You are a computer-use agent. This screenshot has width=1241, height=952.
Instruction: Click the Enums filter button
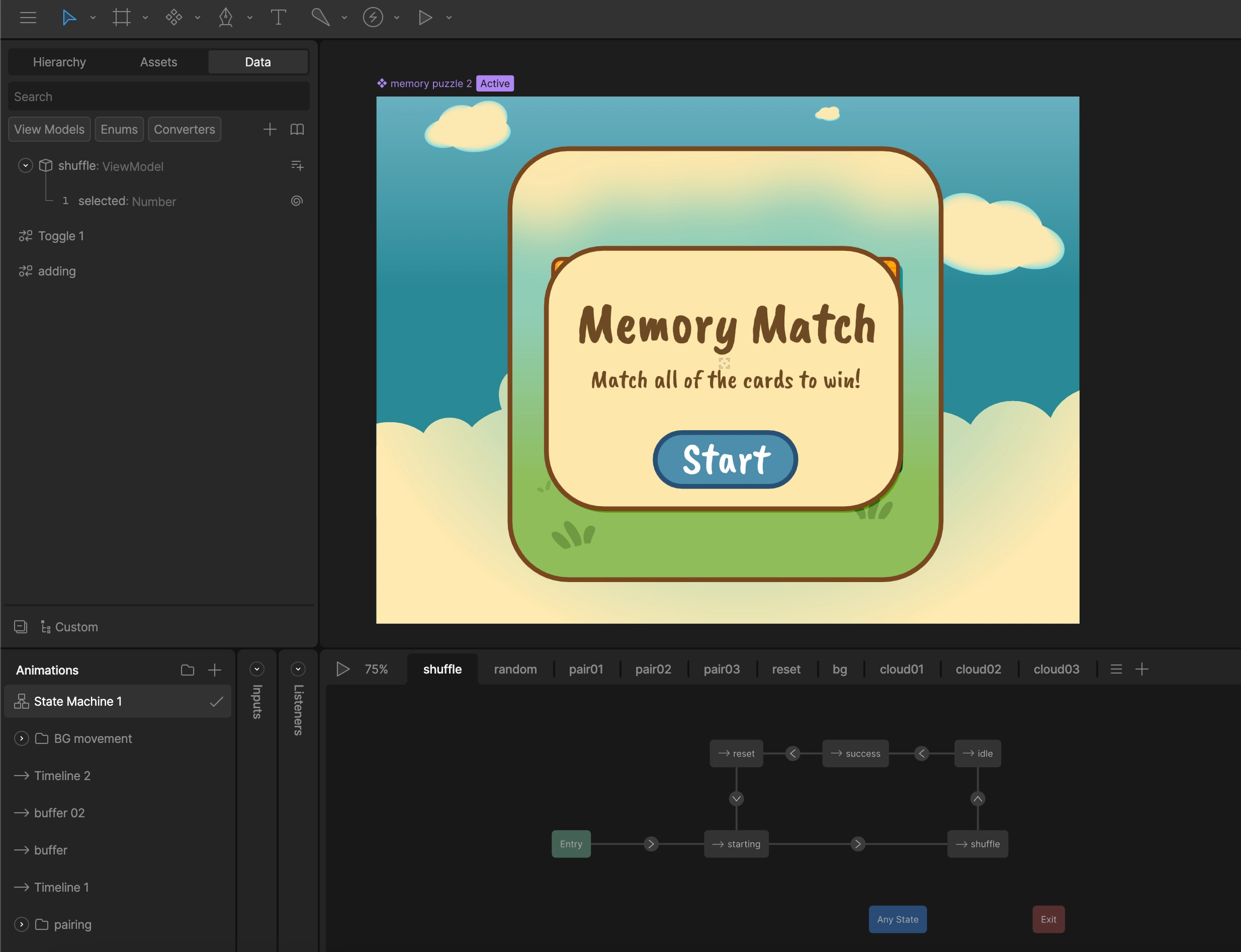pyautogui.click(x=119, y=129)
